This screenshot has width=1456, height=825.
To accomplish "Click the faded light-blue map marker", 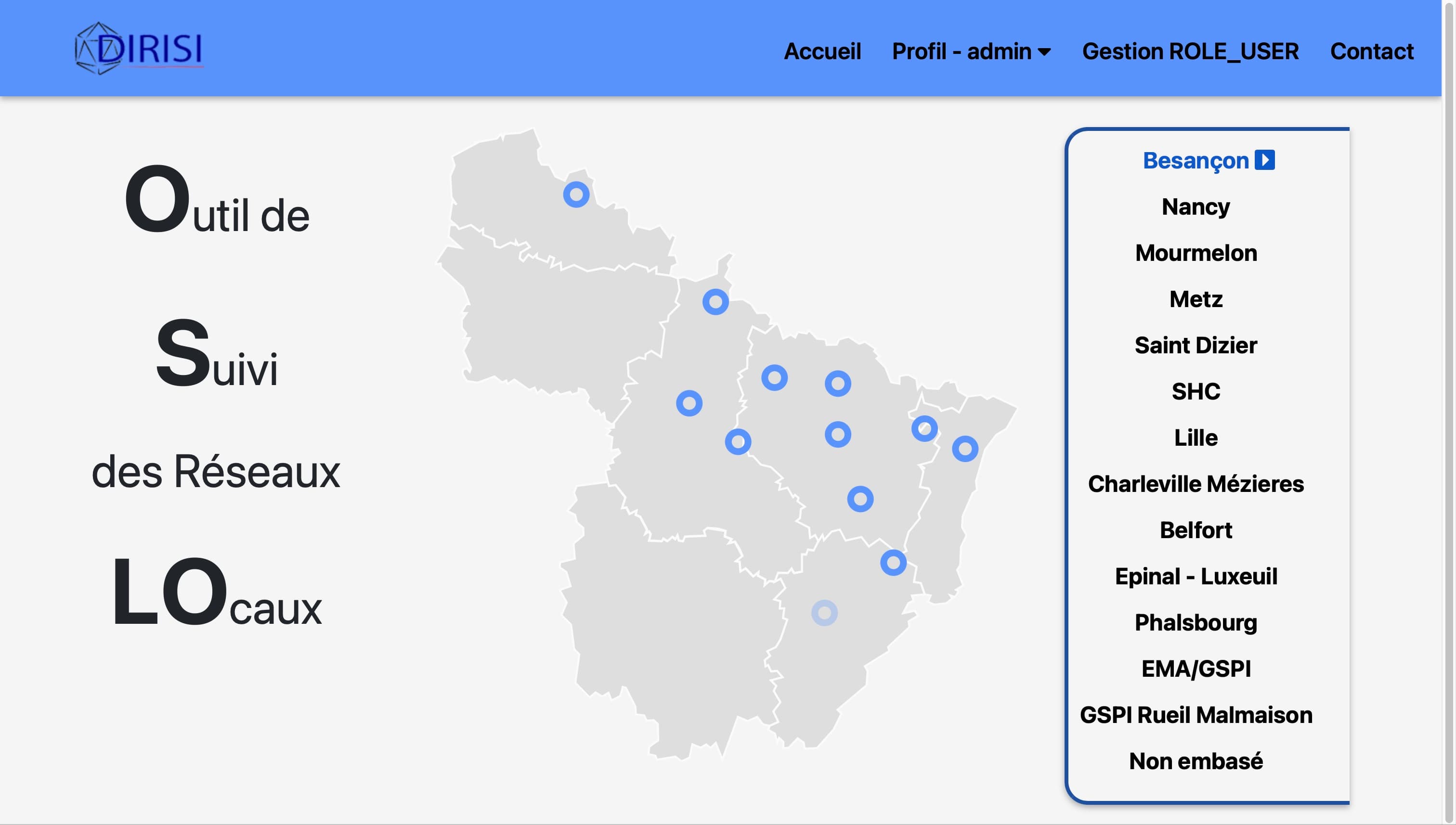I will tap(824, 613).
